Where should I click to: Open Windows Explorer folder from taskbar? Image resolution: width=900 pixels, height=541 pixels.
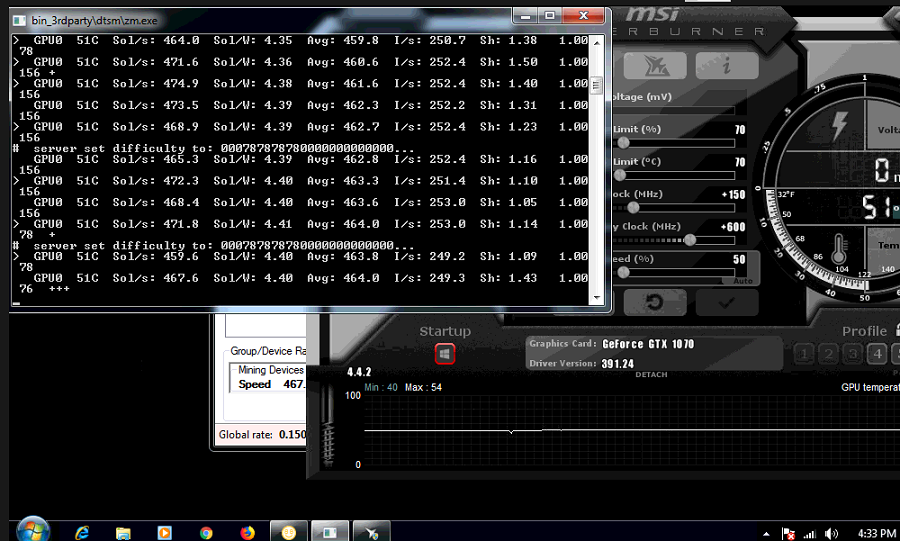point(123,533)
